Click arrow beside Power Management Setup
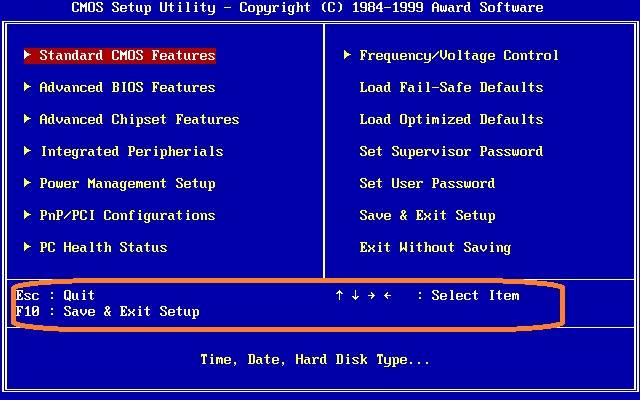This screenshot has width=640, height=400. [27, 182]
